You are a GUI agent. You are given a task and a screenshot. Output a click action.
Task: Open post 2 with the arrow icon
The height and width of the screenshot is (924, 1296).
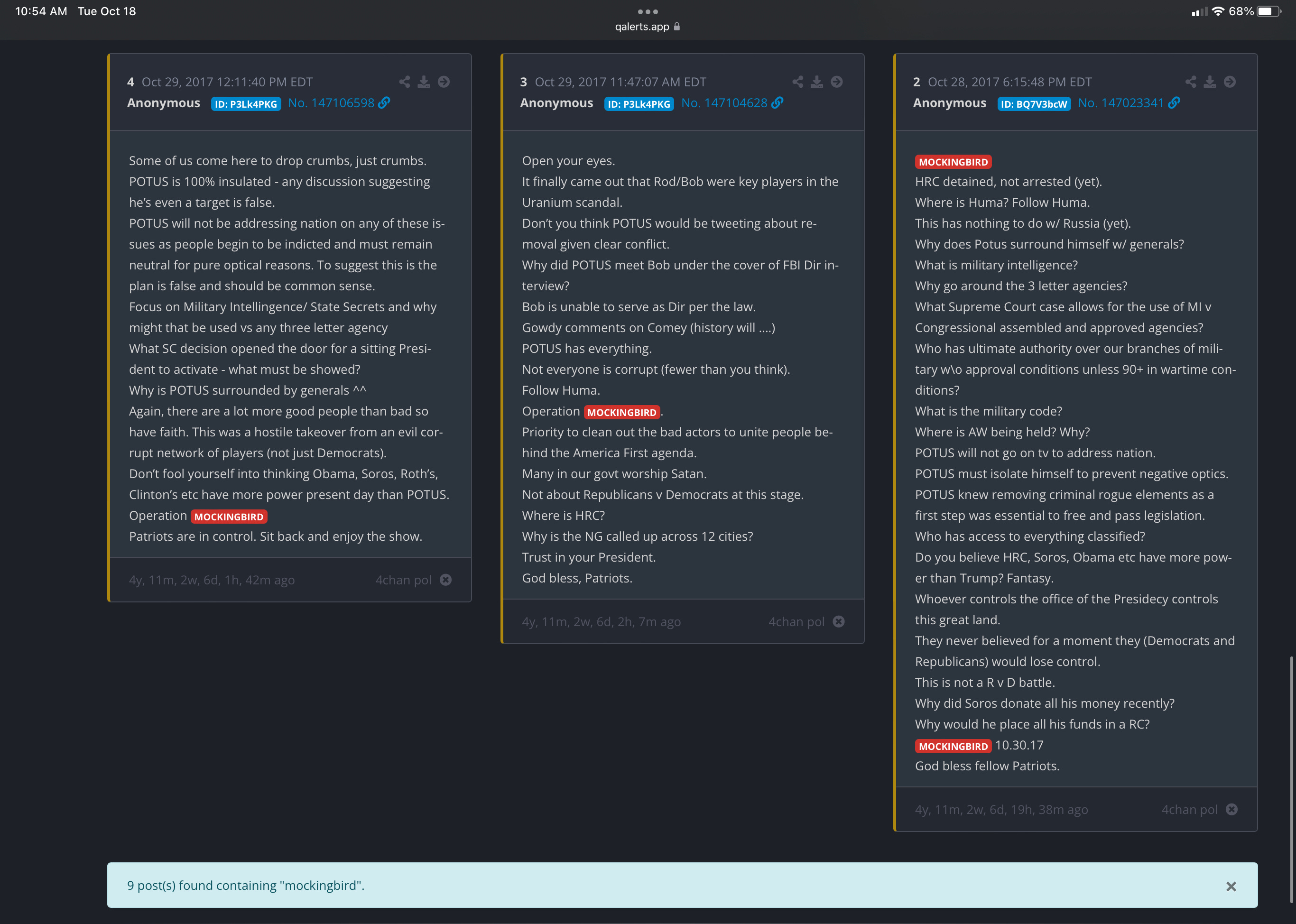[x=1230, y=82]
